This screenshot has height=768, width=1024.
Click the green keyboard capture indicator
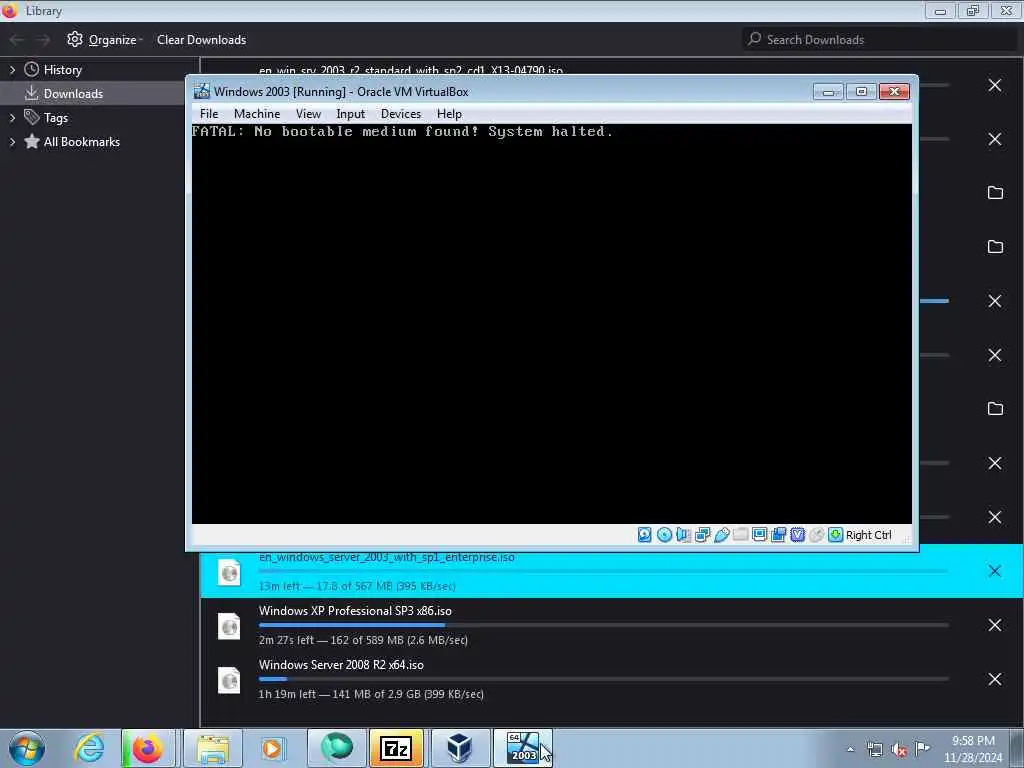(835, 535)
